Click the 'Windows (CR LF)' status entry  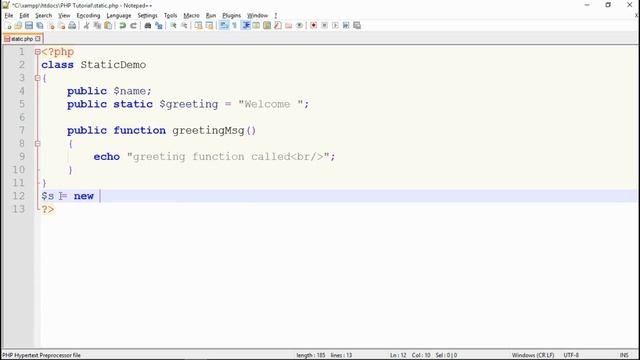[533, 355]
